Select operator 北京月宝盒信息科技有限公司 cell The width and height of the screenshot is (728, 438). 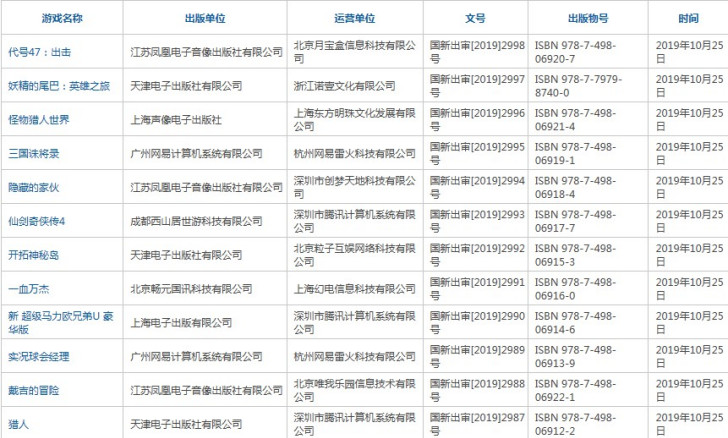(x=355, y=52)
